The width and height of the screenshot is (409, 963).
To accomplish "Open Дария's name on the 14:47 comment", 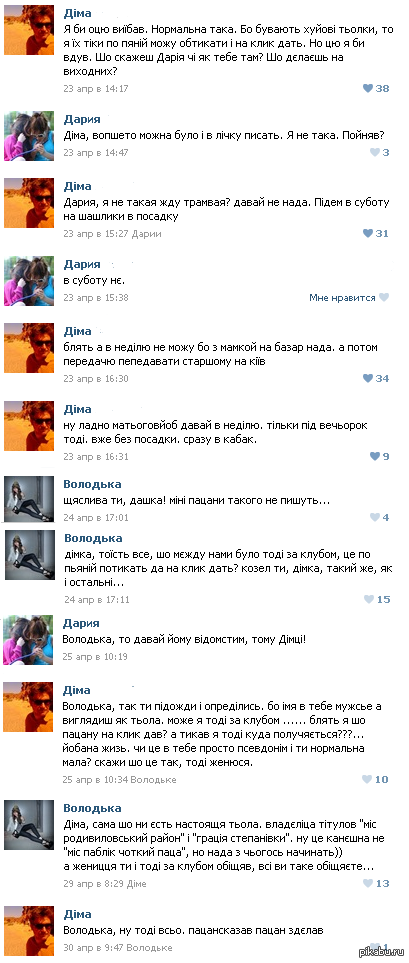I will coord(82,120).
